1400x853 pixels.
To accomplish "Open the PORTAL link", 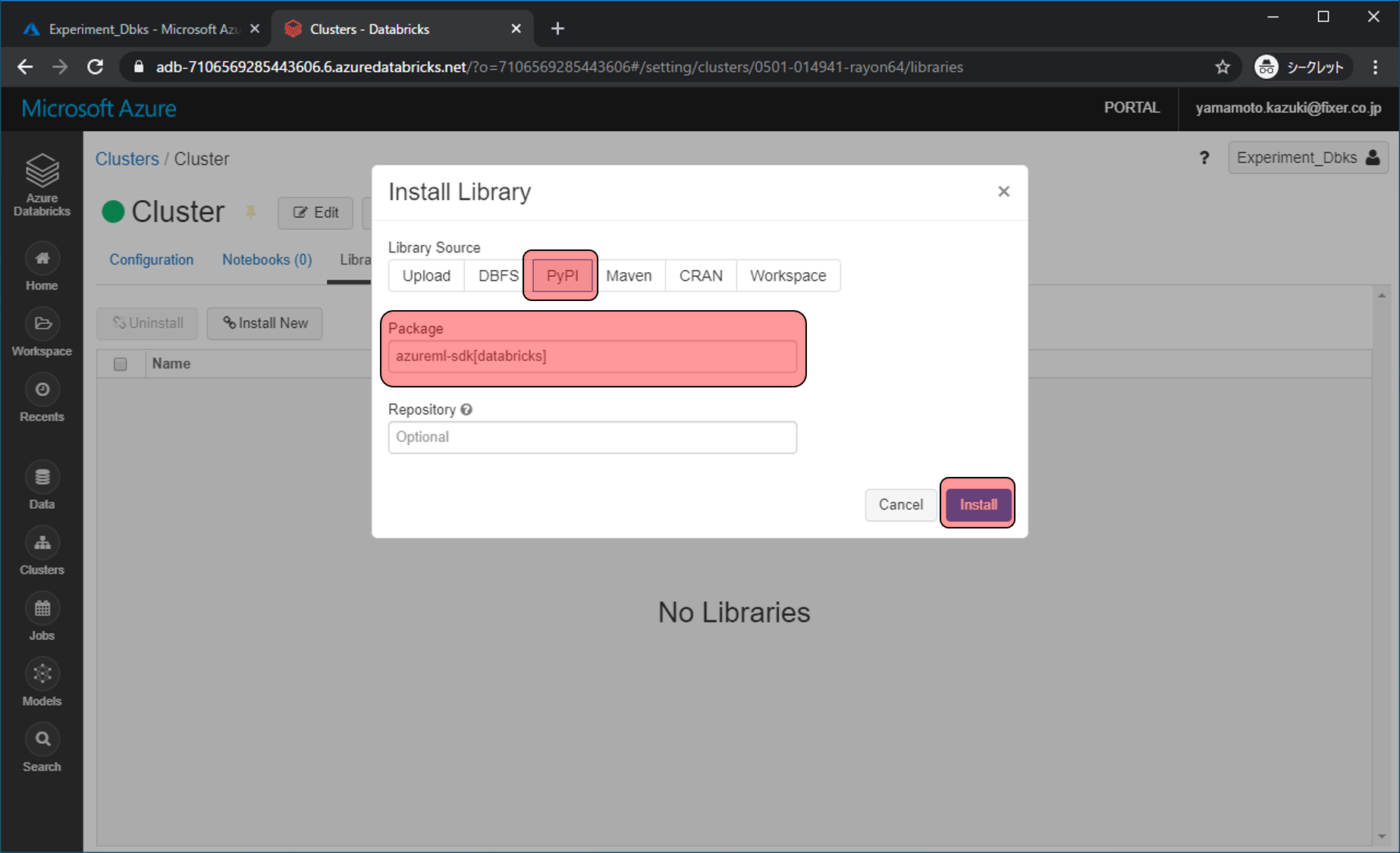I will point(1132,108).
